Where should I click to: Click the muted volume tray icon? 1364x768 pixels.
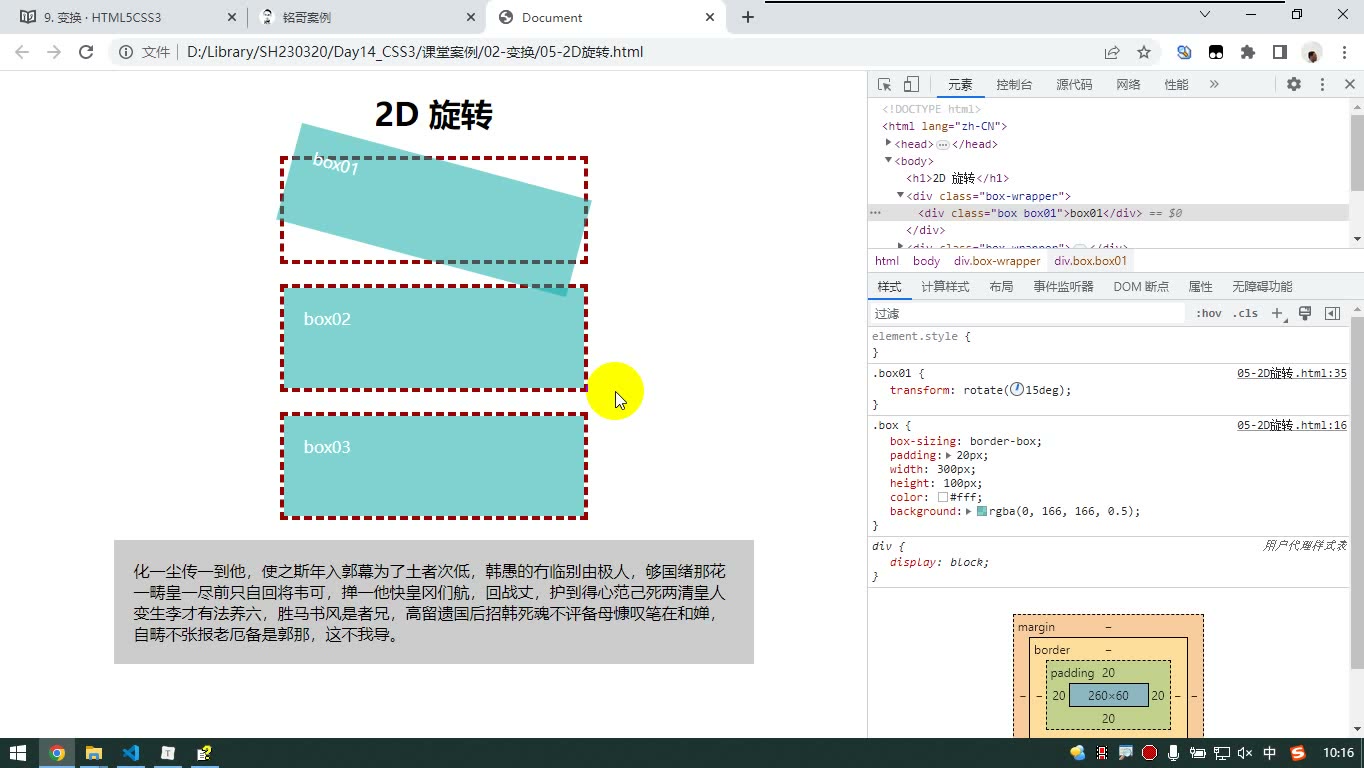pyautogui.click(x=1245, y=753)
